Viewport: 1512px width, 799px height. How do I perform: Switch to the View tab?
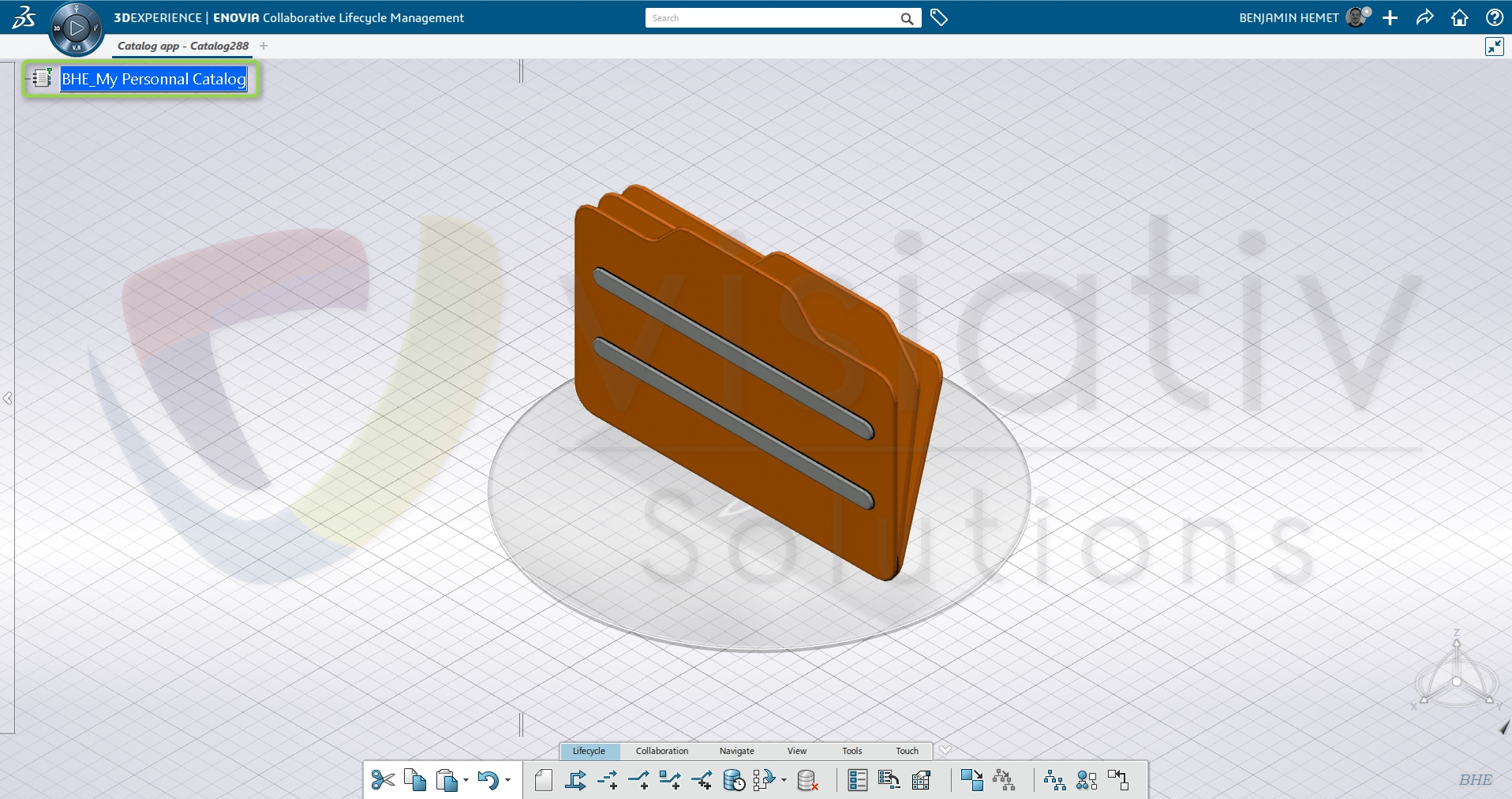797,751
